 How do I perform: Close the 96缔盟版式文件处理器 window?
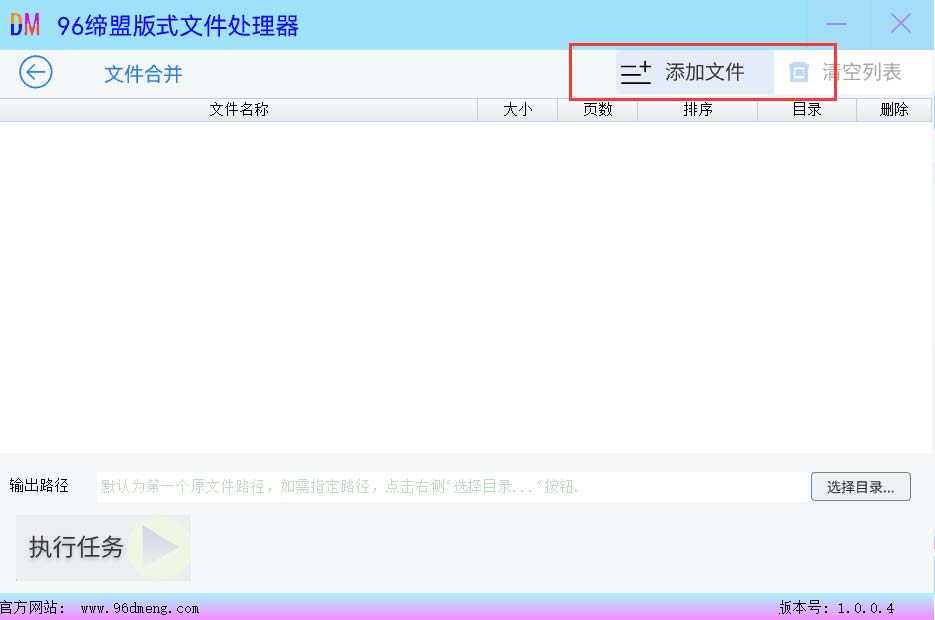(x=901, y=24)
